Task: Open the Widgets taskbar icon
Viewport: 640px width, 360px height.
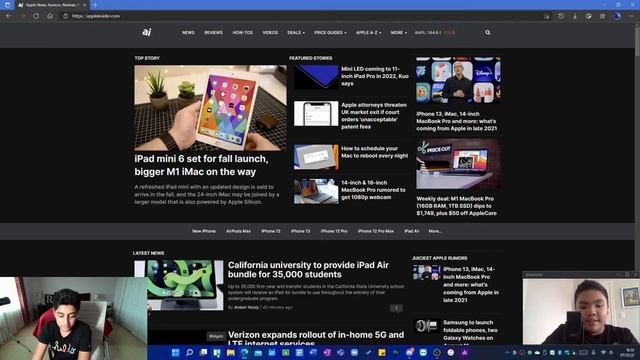Action: point(217,353)
